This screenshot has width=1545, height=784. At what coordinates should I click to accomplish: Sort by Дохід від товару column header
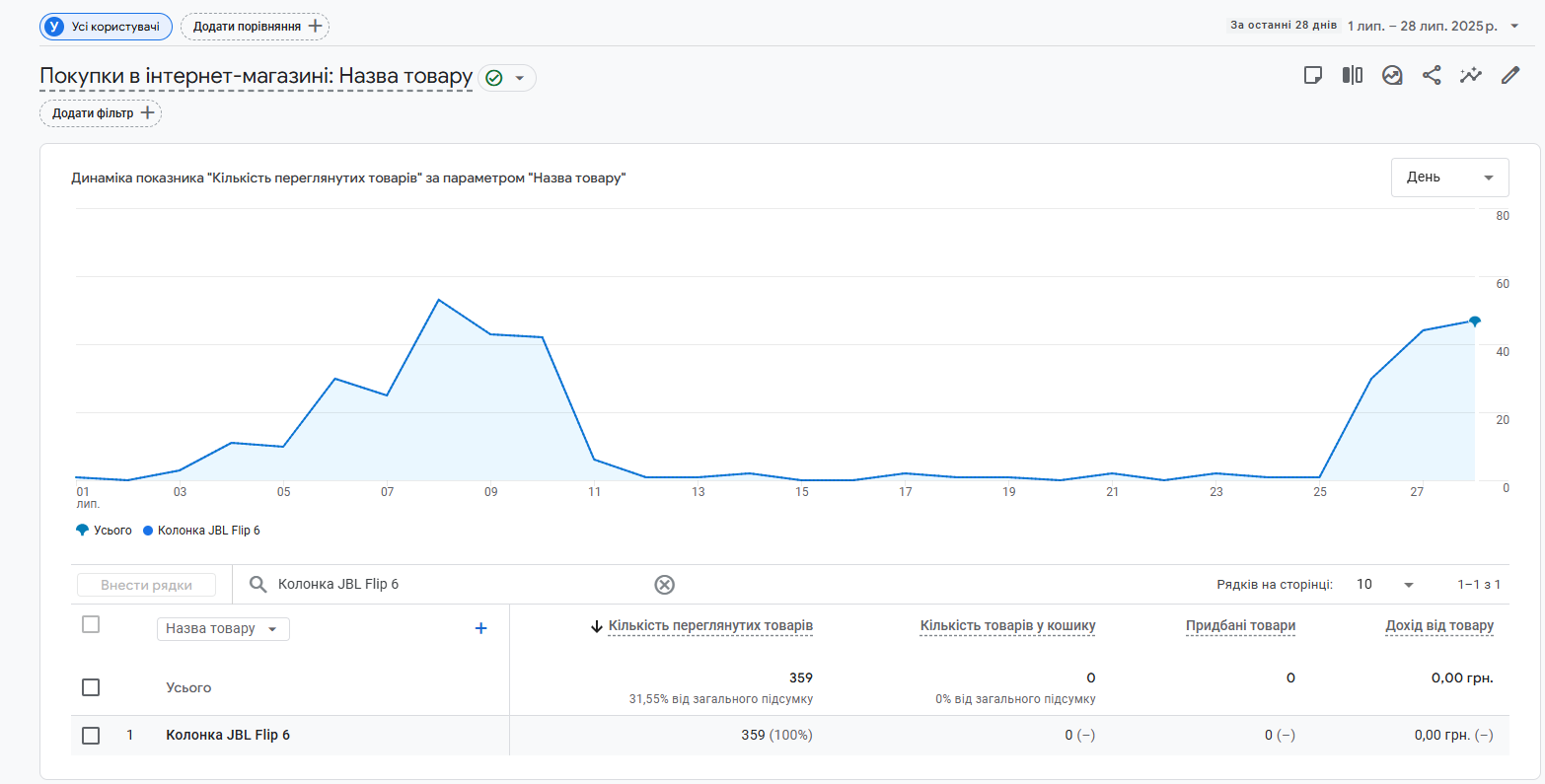(1439, 626)
